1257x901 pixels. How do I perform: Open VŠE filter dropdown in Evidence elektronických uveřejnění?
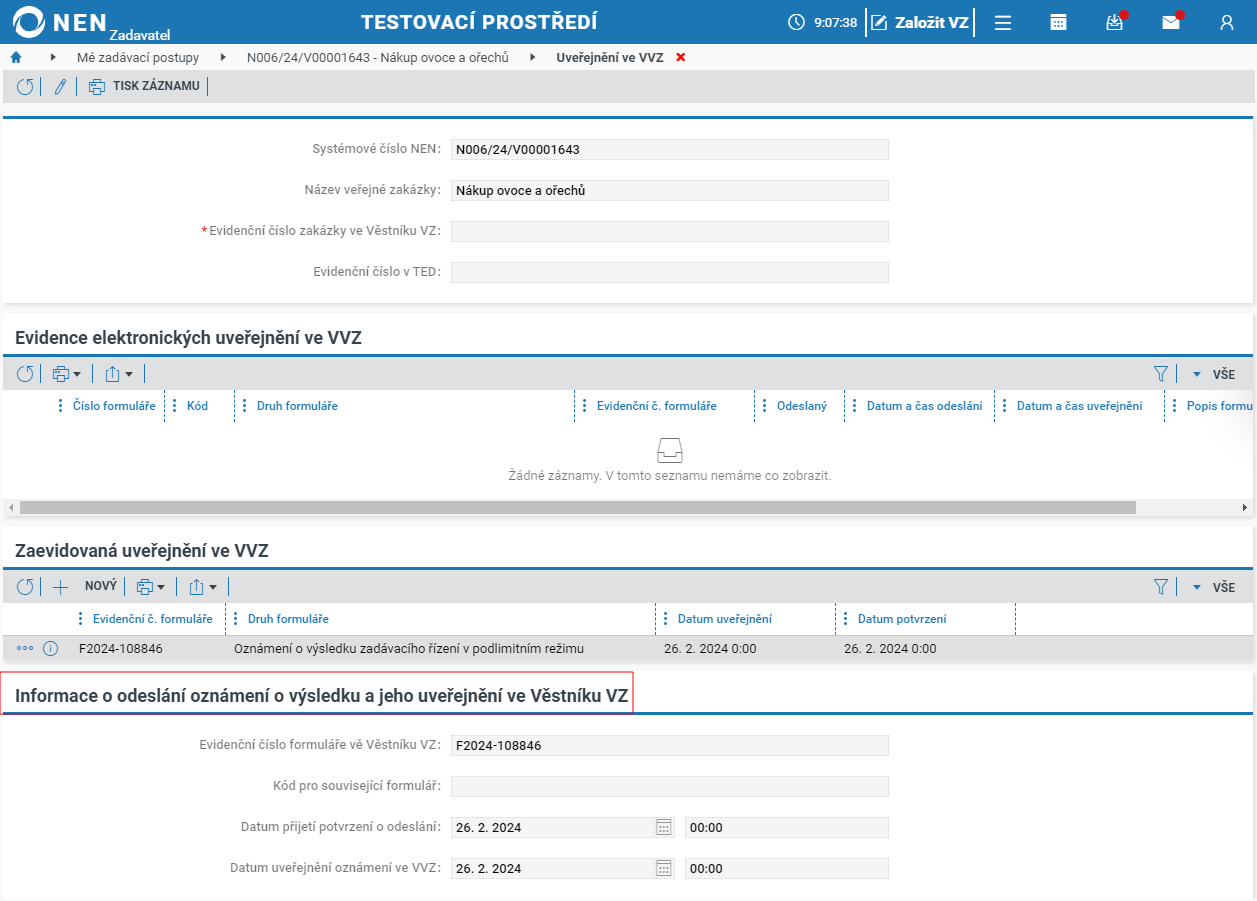(1214, 375)
